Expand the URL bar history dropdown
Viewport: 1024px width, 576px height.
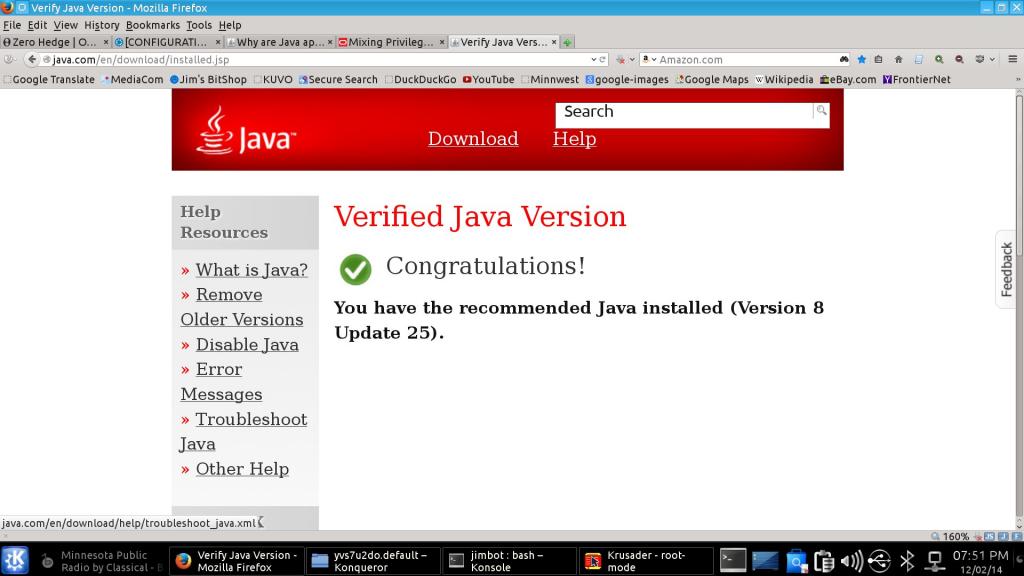coord(593,60)
